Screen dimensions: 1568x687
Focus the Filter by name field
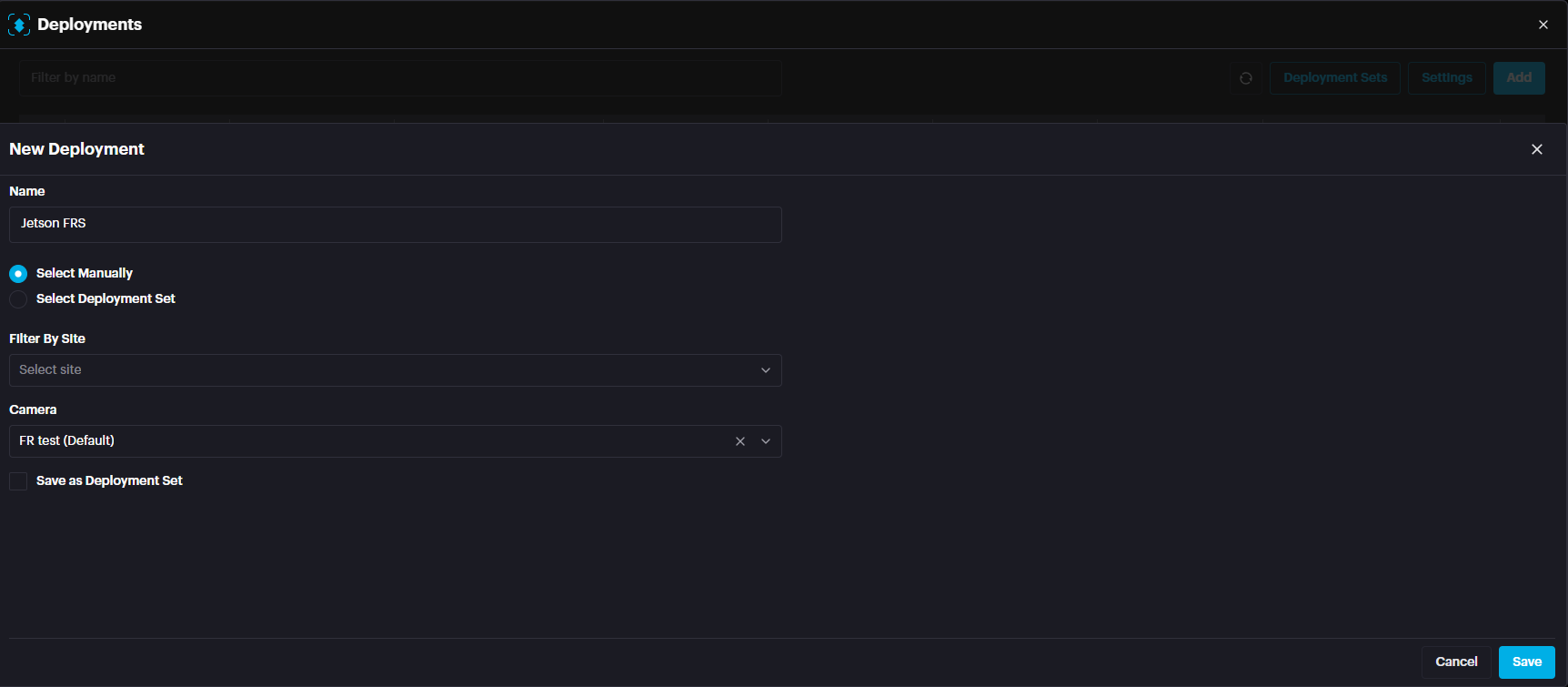pyautogui.click(x=400, y=78)
